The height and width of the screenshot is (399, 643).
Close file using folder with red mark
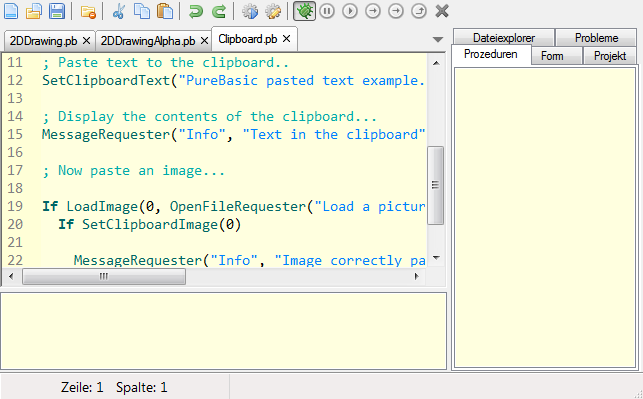tap(88, 11)
